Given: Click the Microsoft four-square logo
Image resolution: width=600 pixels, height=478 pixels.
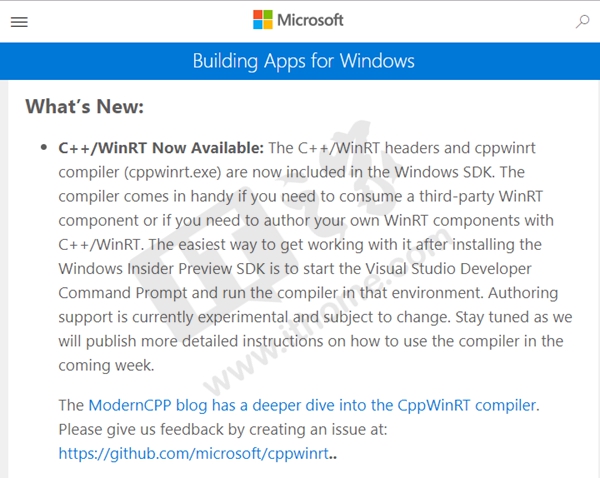Looking at the screenshot, I should [x=262, y=20].
